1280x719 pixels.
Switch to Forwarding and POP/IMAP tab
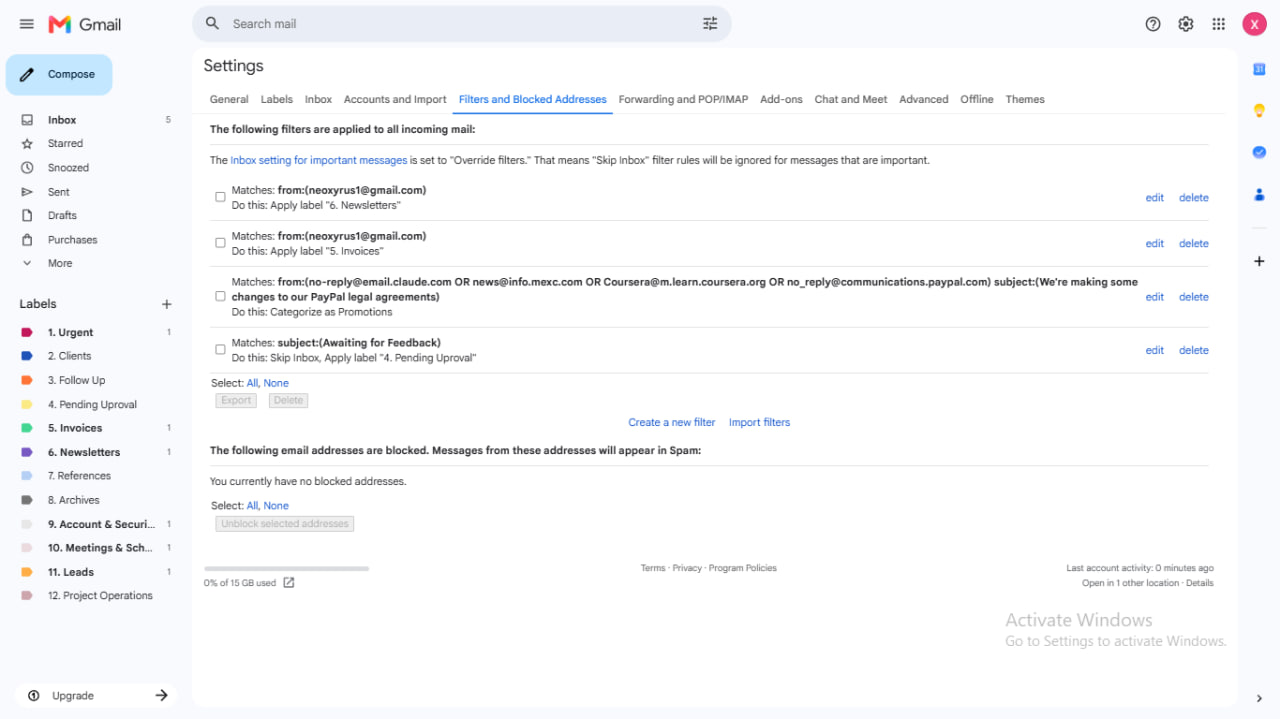click(683, 99)
